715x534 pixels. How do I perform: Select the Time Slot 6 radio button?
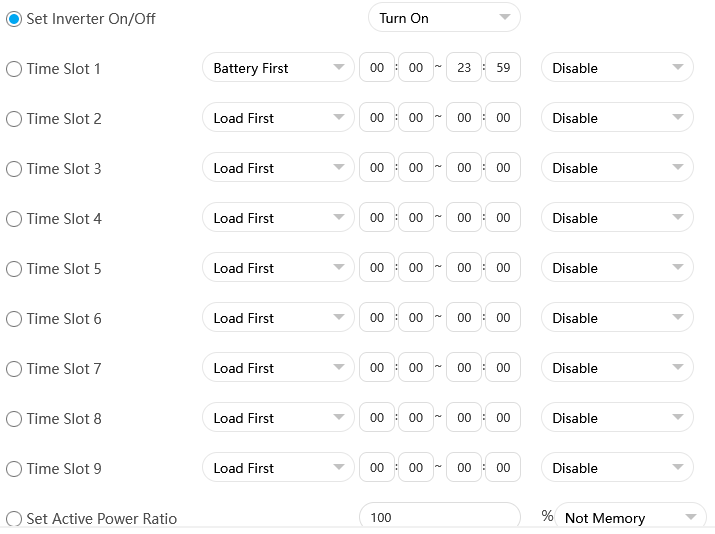tap(14, 319)
